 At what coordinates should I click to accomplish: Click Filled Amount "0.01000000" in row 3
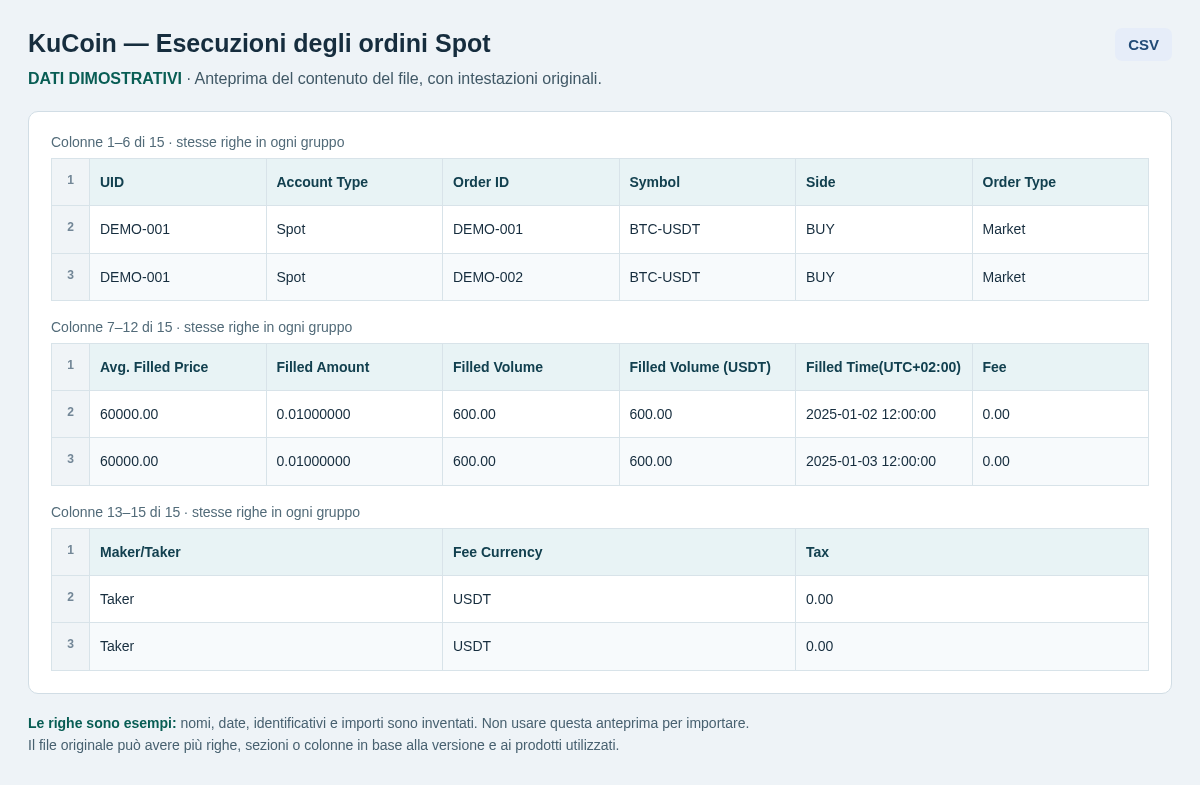355,461
